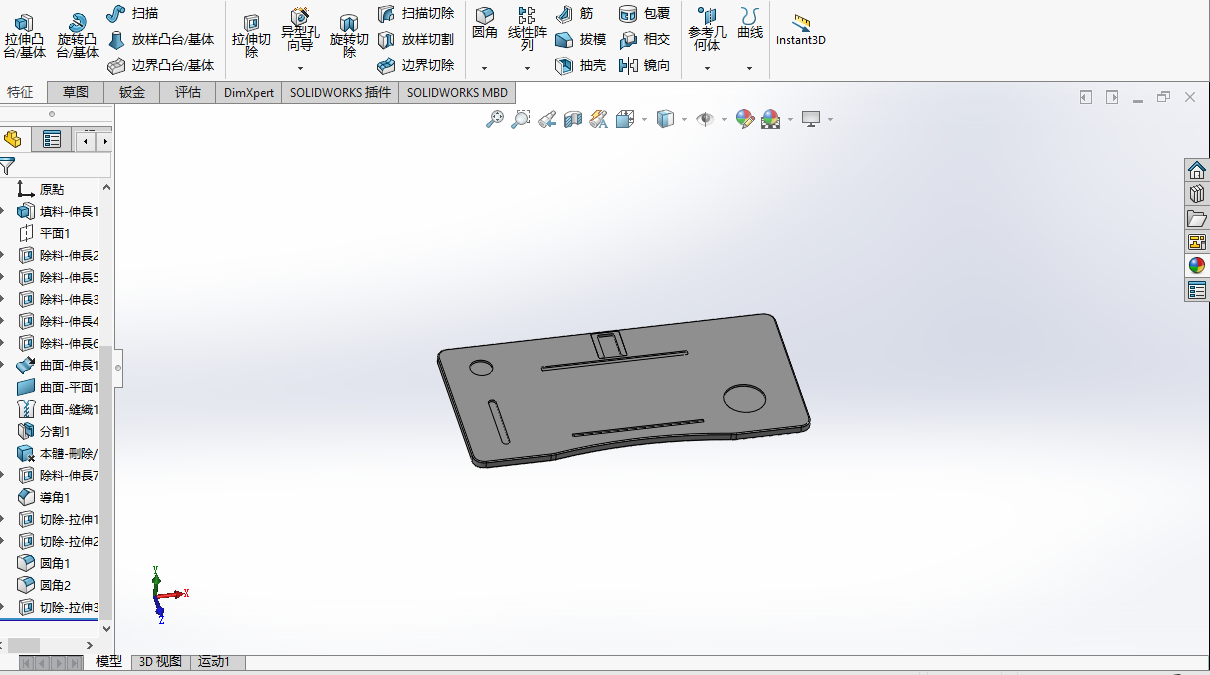Choose the 包覆 wrap tool
This screenshot has height=675, width=1210.
pyautogui.click(x=644, y=13)
